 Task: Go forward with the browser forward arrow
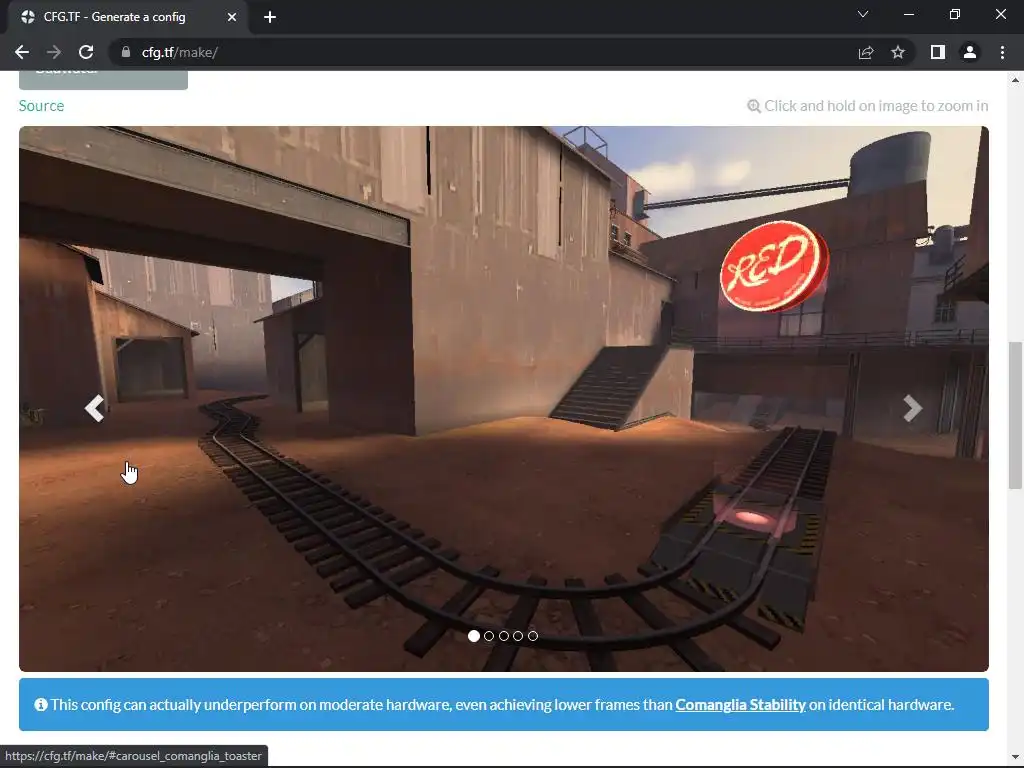pyautogui.click(x=54, y=52)
